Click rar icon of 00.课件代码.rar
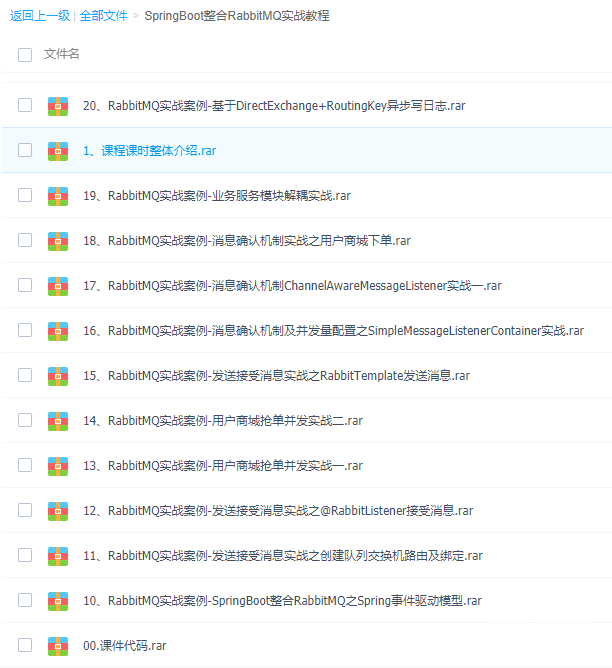The height and width of the screenshot is (668, 612). 58,646
